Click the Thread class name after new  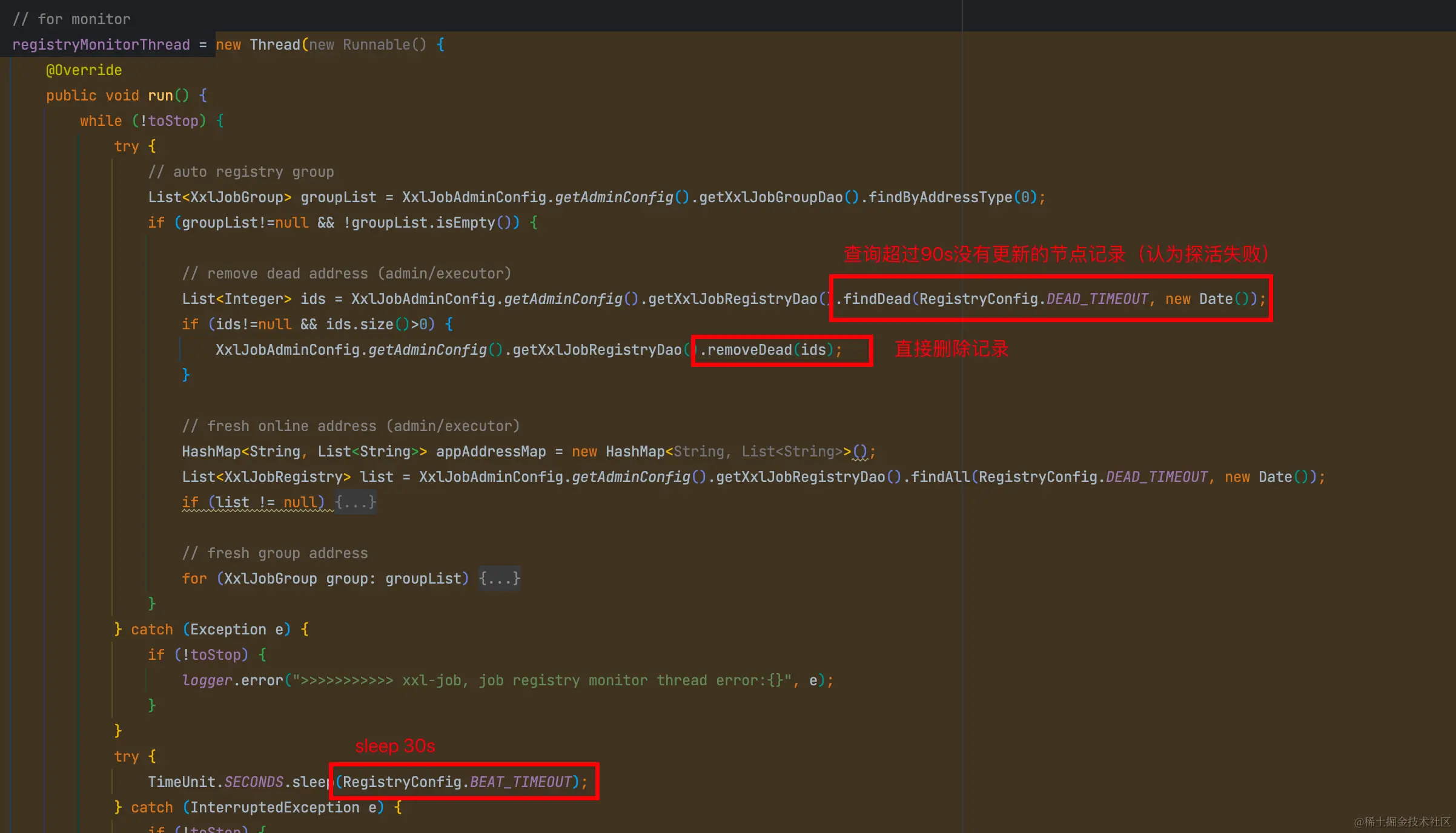(x=274, y=45)
